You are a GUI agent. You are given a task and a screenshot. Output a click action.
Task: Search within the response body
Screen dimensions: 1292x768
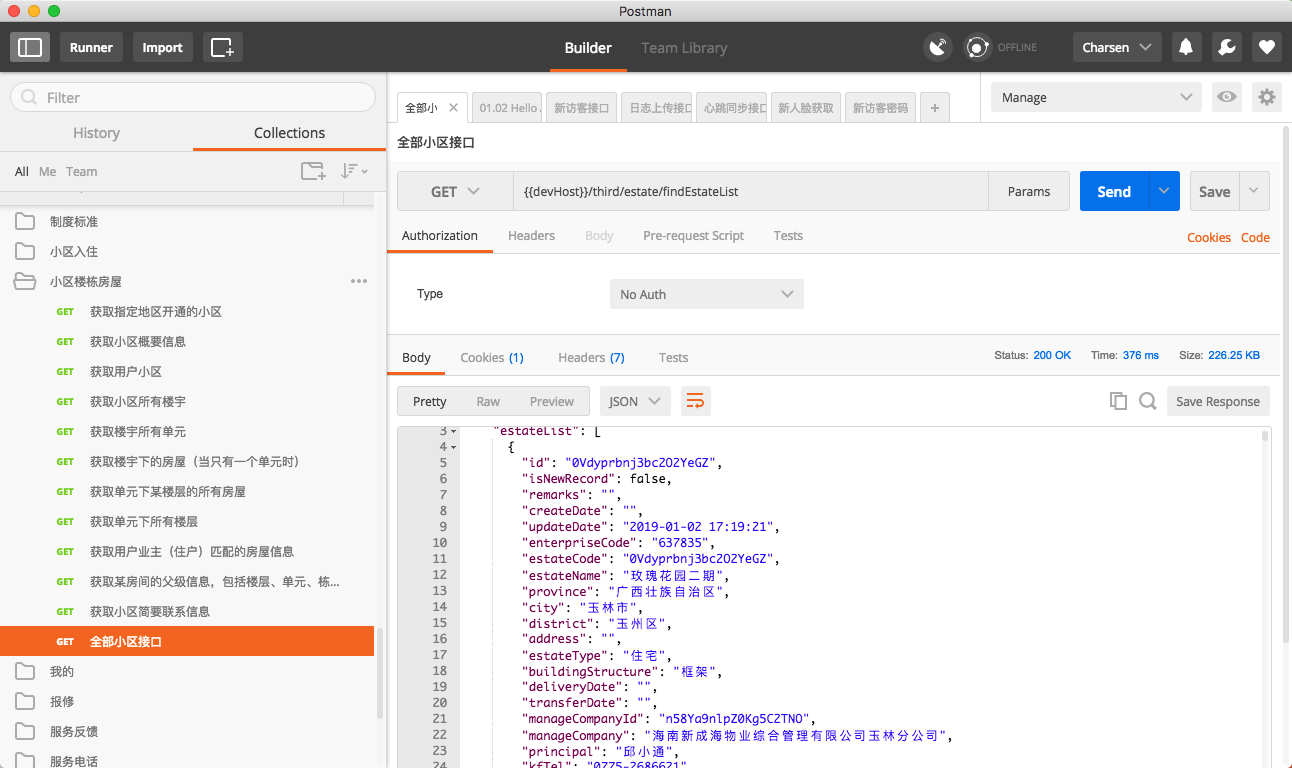(1148, 401)
